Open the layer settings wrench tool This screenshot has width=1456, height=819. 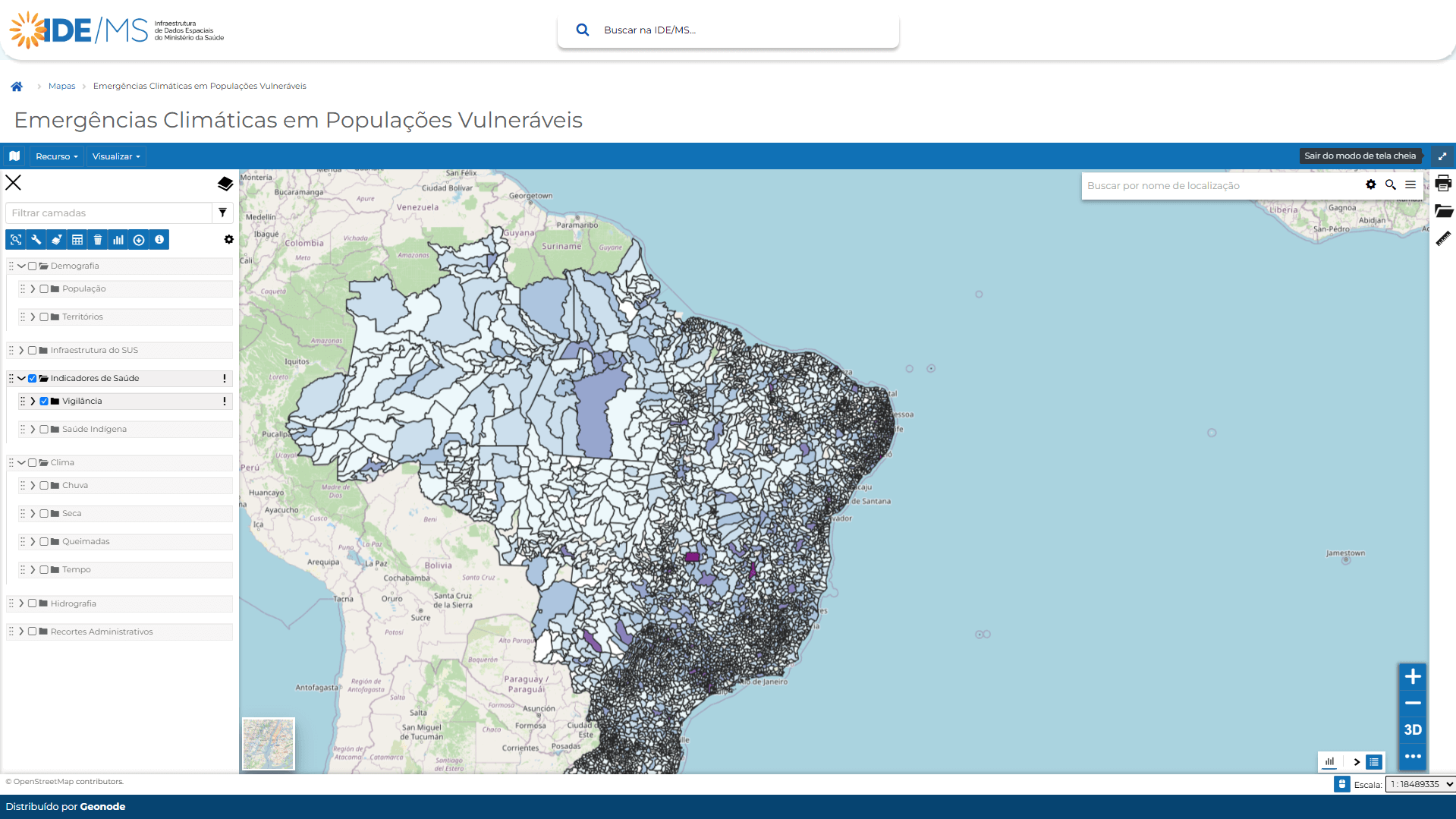click(x=36, y=239)
